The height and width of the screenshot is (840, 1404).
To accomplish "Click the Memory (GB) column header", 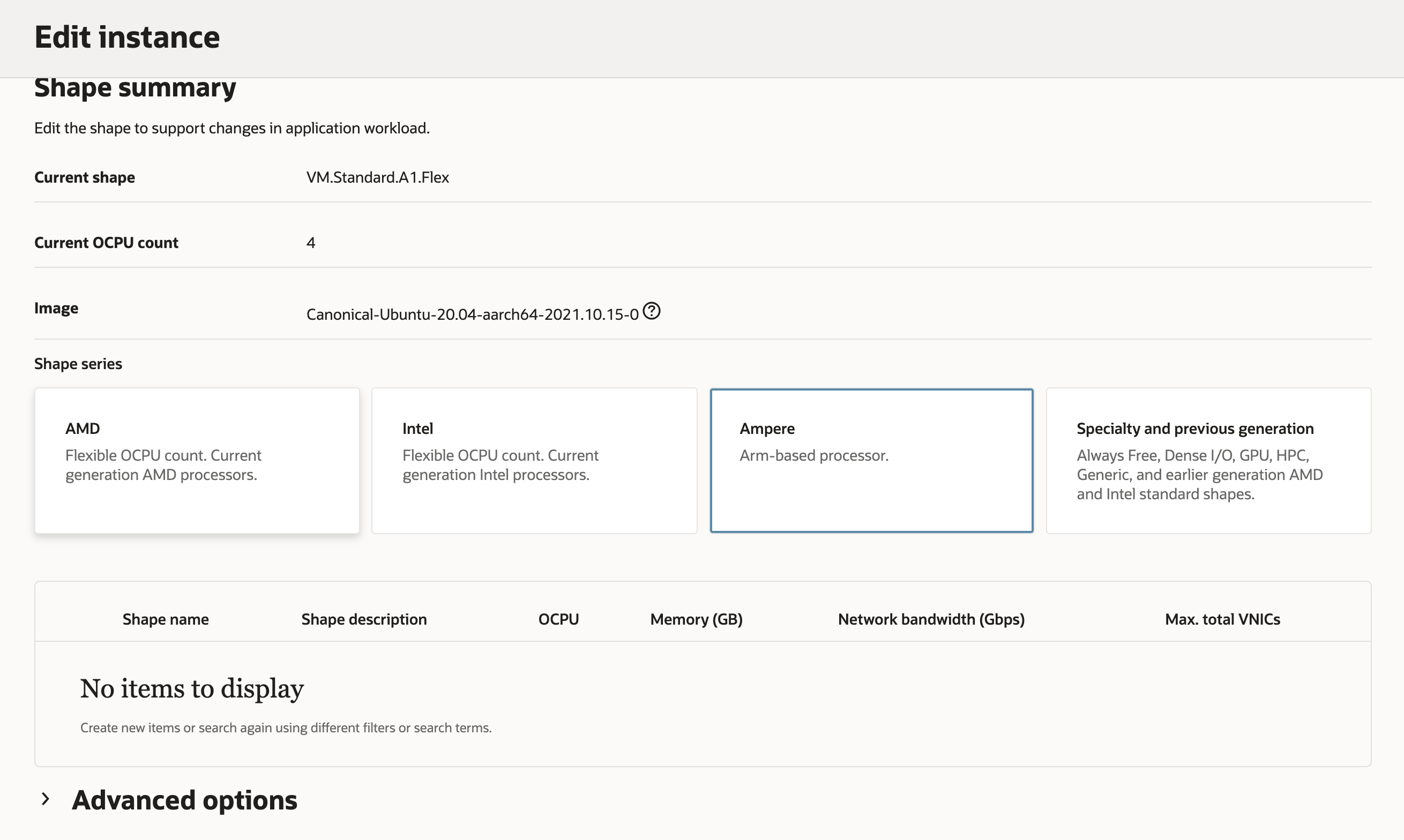I will [x=696, y=619].
